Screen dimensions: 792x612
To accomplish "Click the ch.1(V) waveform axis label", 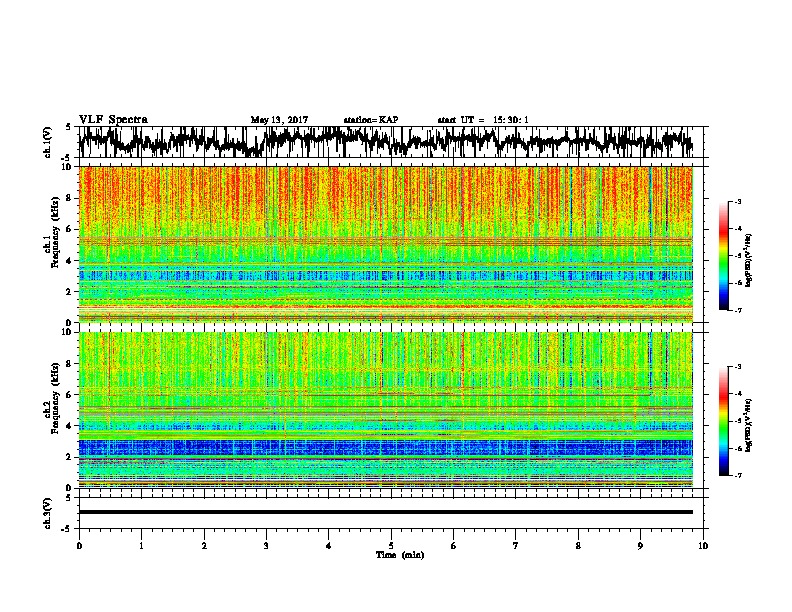I will coord(47,142).
